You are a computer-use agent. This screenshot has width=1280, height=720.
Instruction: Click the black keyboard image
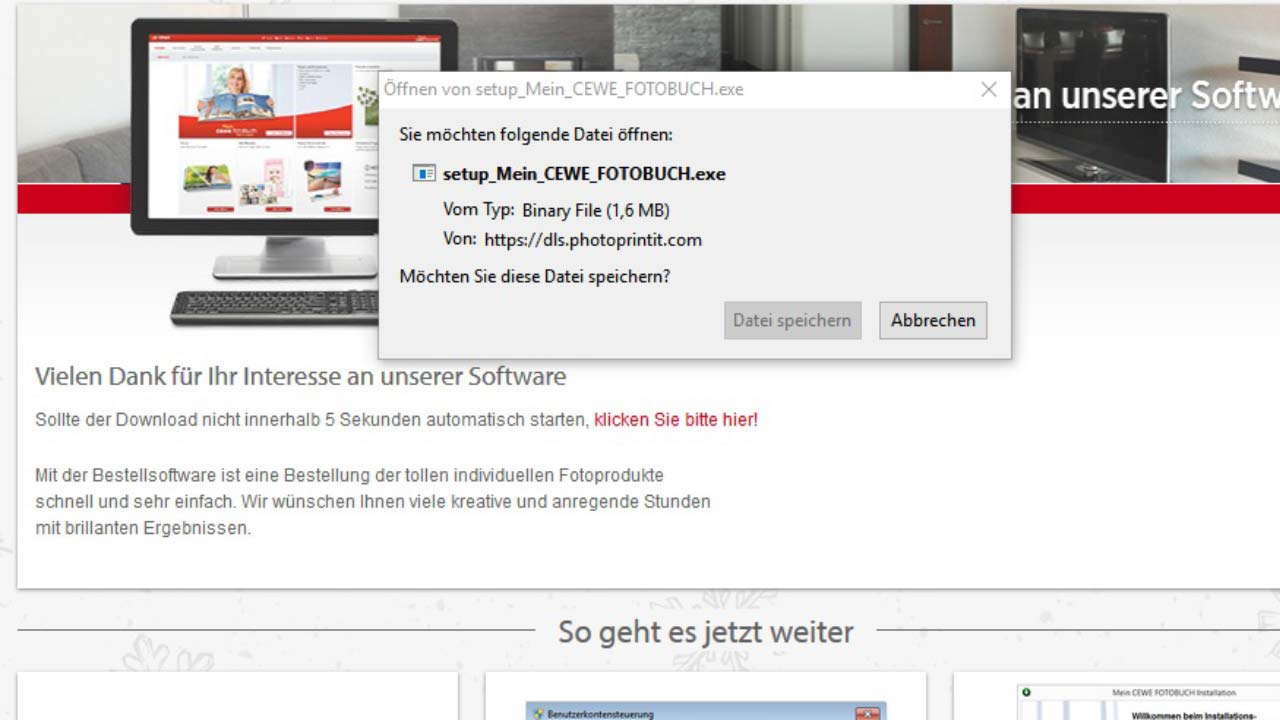(274, 305)
